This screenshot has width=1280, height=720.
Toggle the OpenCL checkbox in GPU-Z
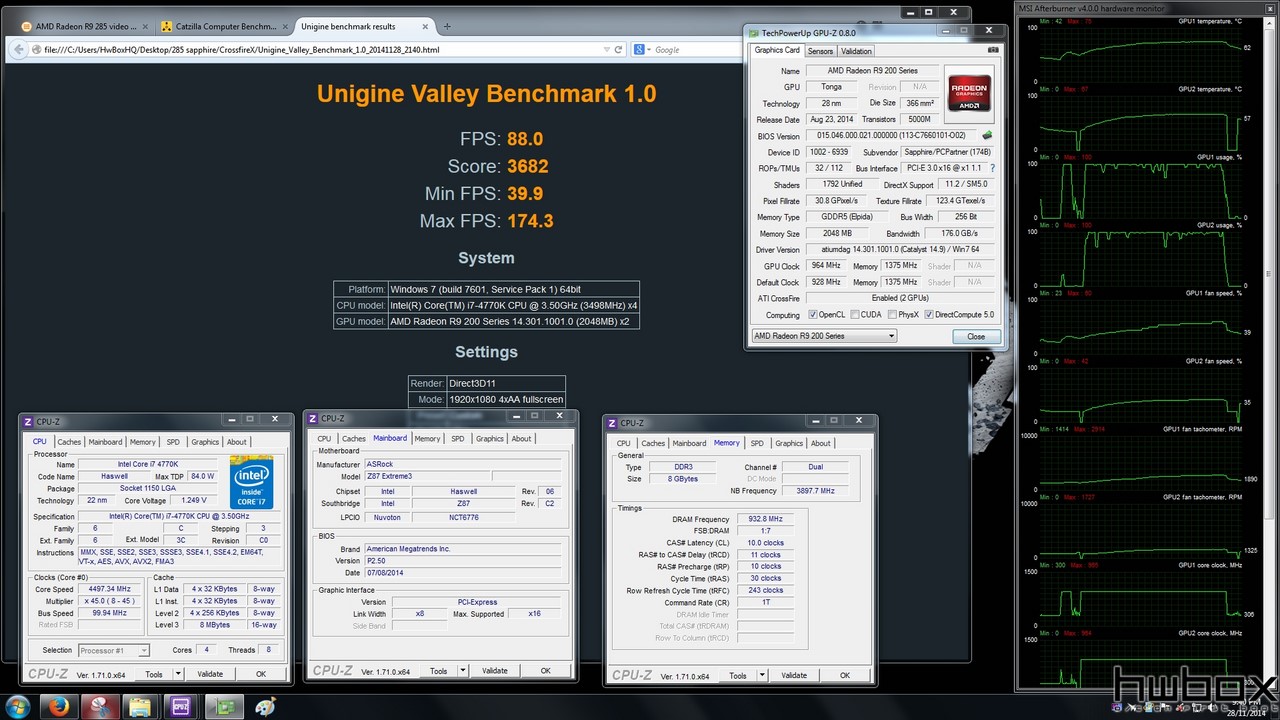(x=813, y=315)
